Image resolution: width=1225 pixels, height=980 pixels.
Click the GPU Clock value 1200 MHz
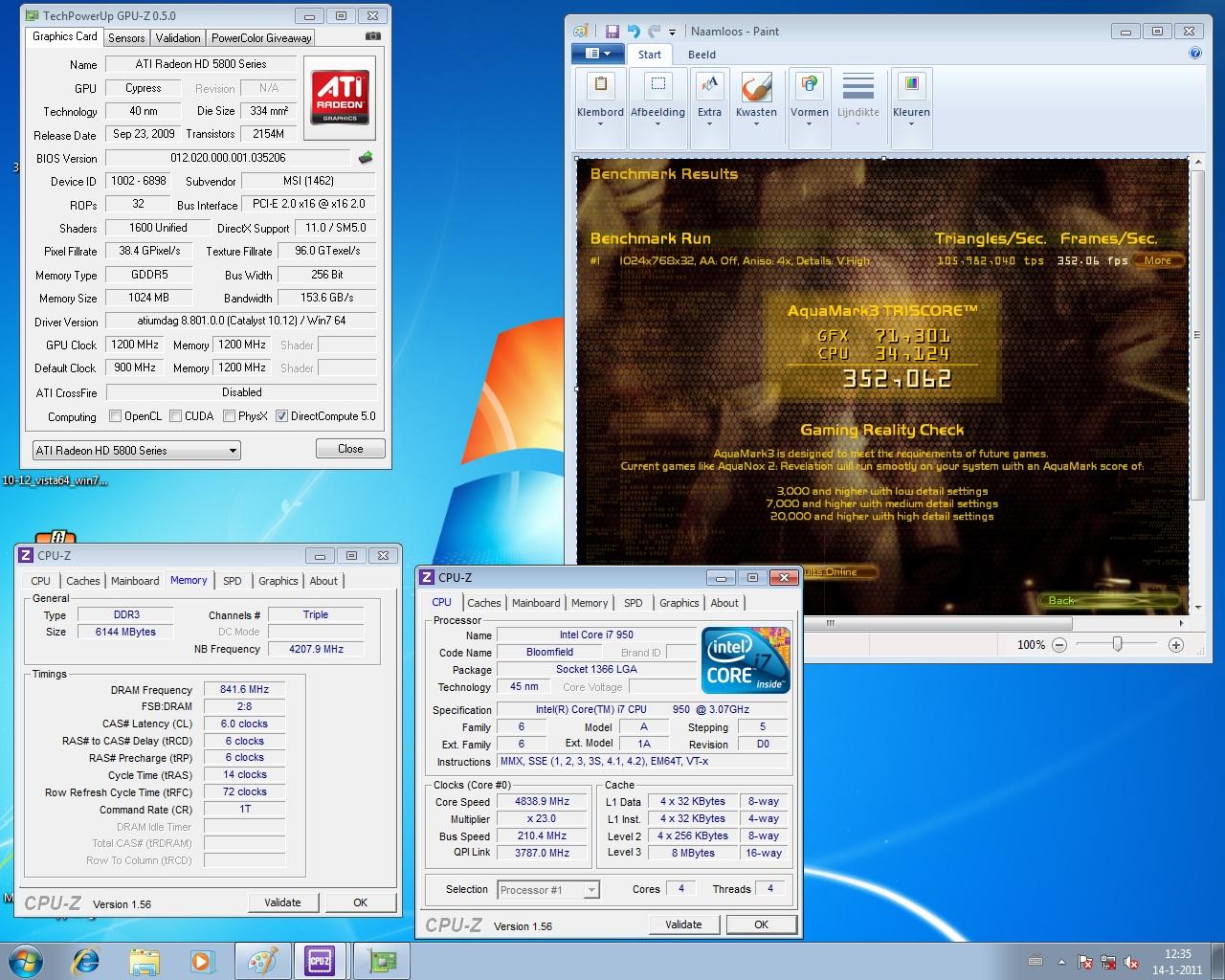tap(135, 345)
